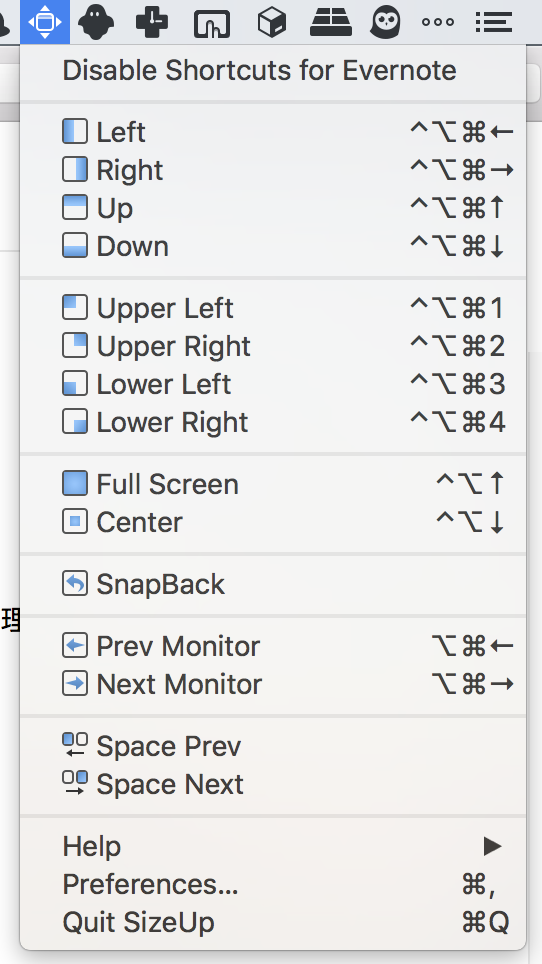Open the ghost icon in menu bar
This screenshot has height=964, width=542.
pos(96,22)
